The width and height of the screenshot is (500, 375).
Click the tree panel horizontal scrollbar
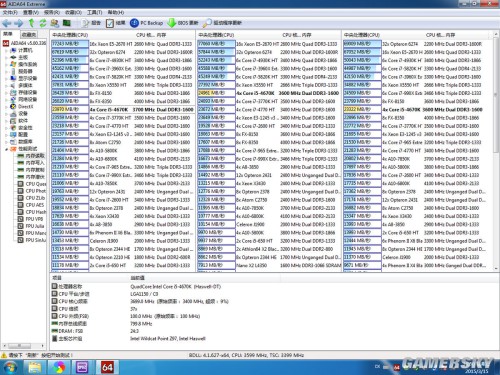click(x=24, y=345)
